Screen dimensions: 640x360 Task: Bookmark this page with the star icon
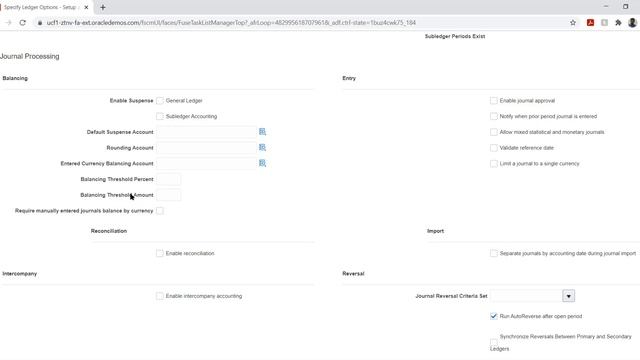pyautogui.click(x=573, y=23)
